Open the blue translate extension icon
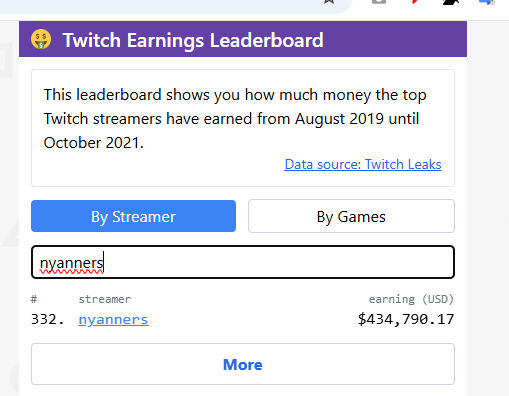This screenshot has height=396, width=509. [486, 2]
